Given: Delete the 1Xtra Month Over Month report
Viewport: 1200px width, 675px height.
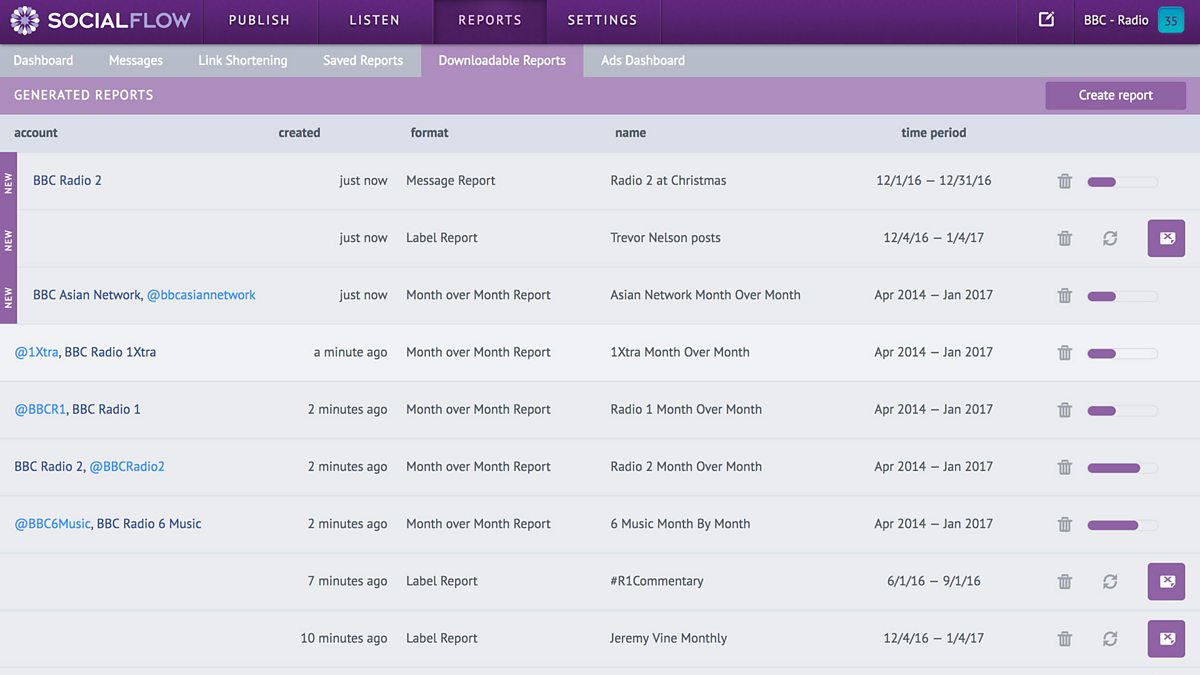Looking at the screenshot, I should coord(1065,352).
